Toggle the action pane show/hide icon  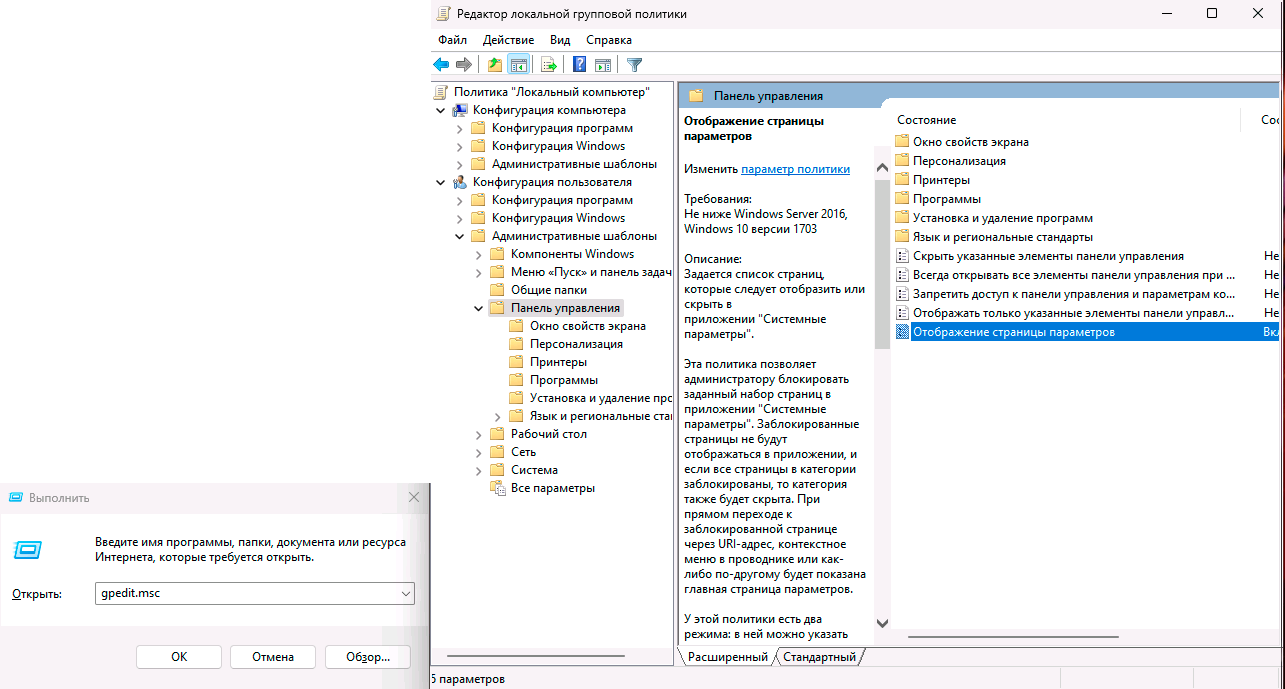603,65
